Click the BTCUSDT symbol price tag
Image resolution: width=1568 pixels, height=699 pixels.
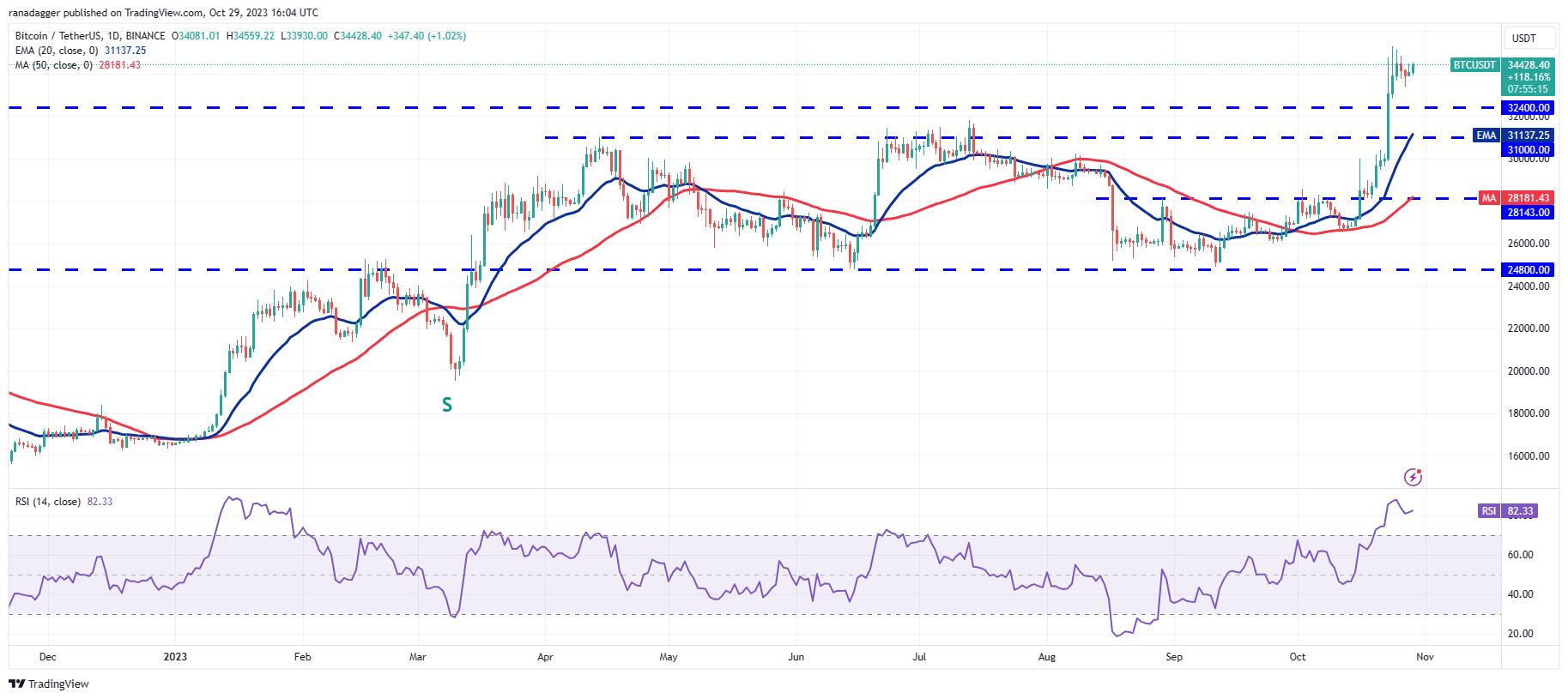click(1474, 65)
